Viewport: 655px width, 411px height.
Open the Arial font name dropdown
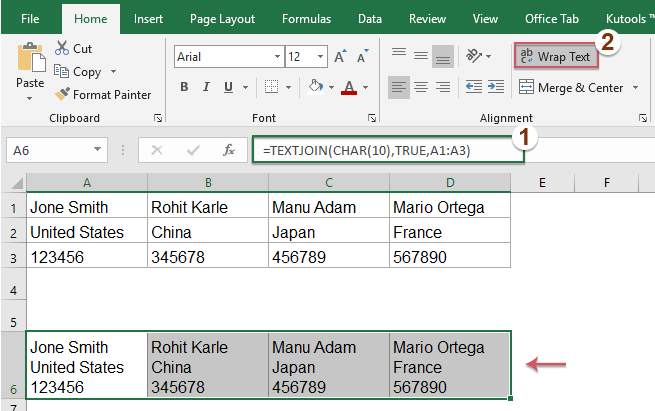point(277,56)
